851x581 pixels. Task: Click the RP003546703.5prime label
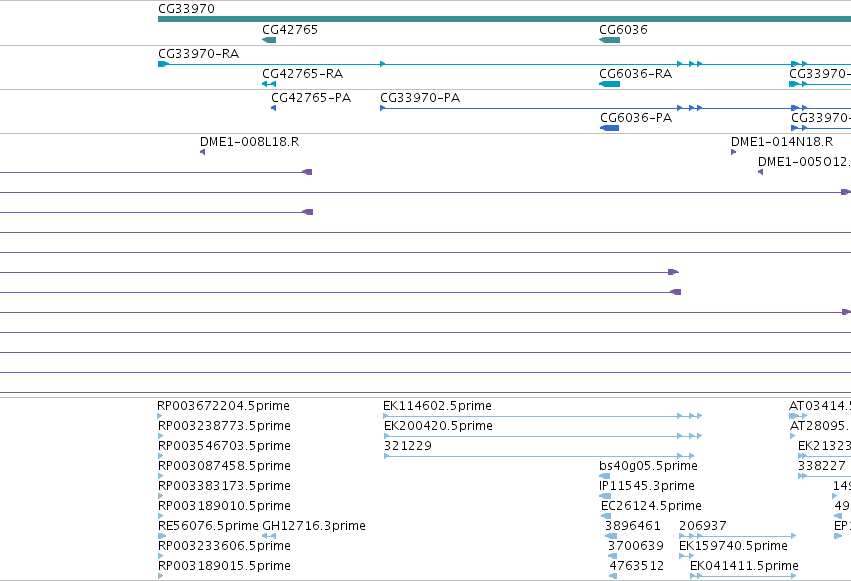(x=224, y=446)
